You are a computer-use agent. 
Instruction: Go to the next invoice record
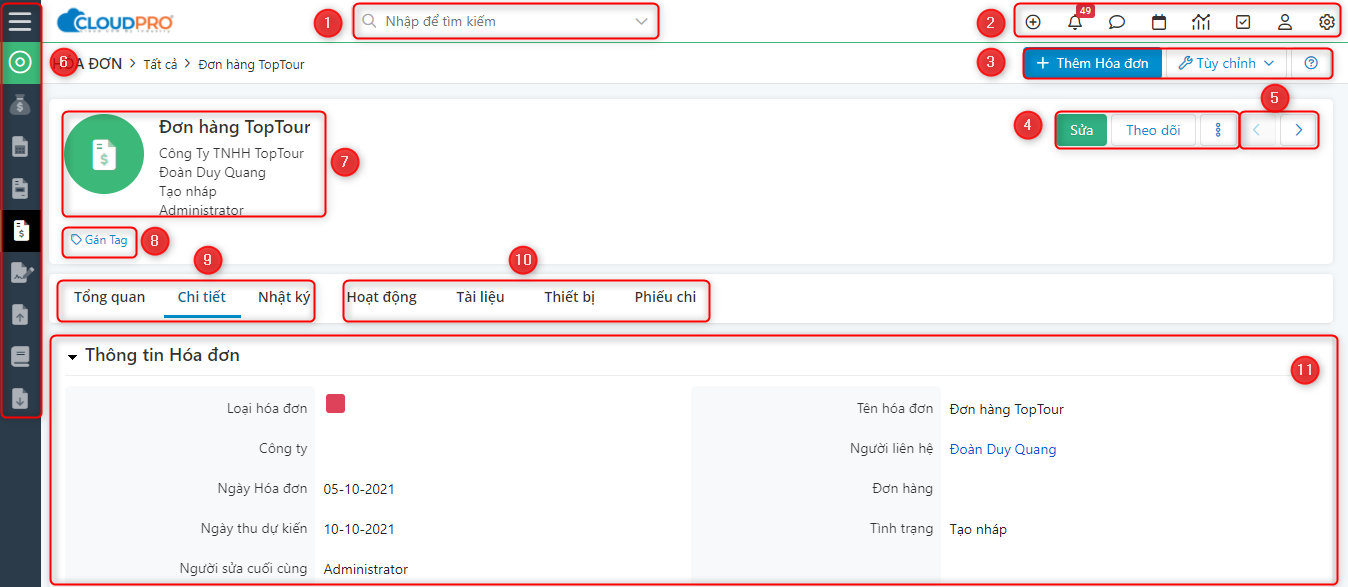[x=1298, y=130]
